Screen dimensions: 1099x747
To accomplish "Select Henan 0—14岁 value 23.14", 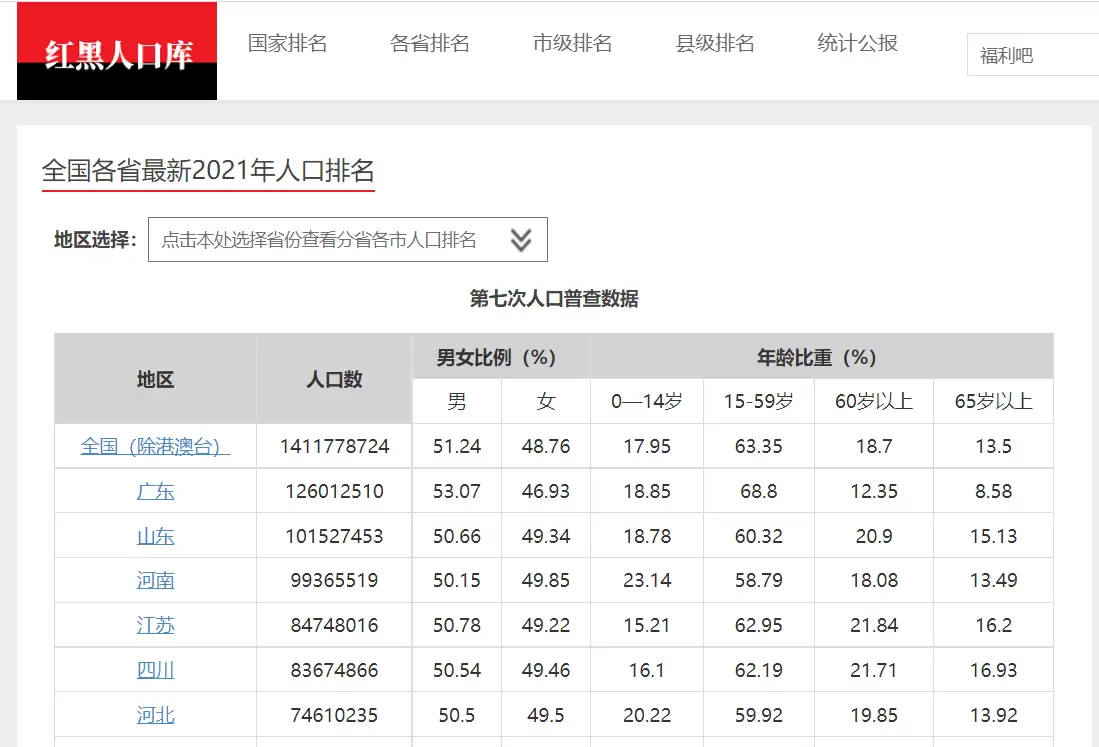I will click(647, 580).
